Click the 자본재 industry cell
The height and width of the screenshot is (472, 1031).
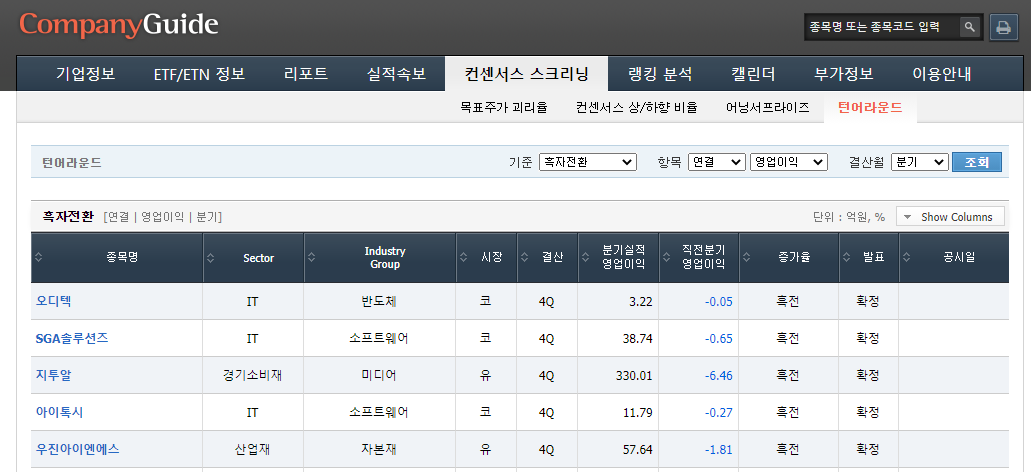[x=379, y=449]
